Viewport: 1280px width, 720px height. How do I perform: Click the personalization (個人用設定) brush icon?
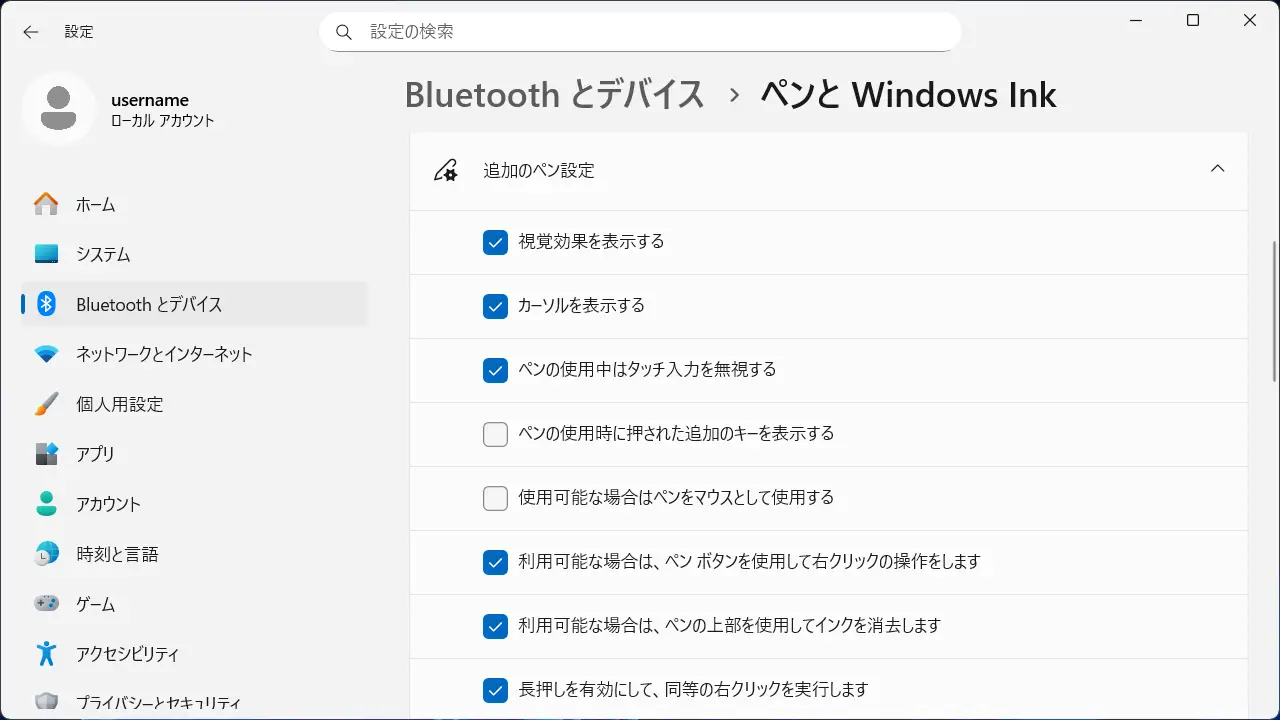tap(46, 404)
